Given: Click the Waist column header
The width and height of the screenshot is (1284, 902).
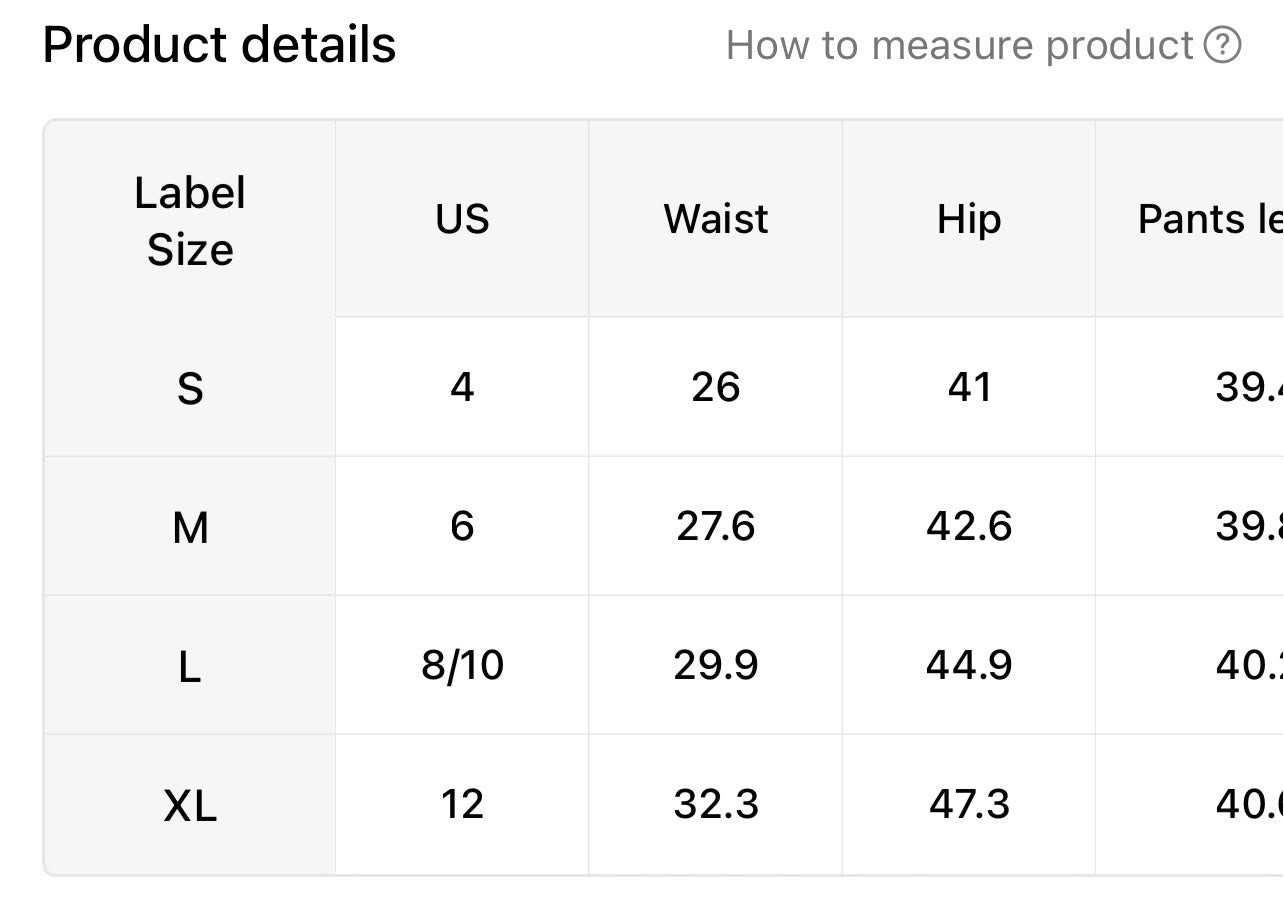Looking at the screenshot, I should (x=716, y=219).
